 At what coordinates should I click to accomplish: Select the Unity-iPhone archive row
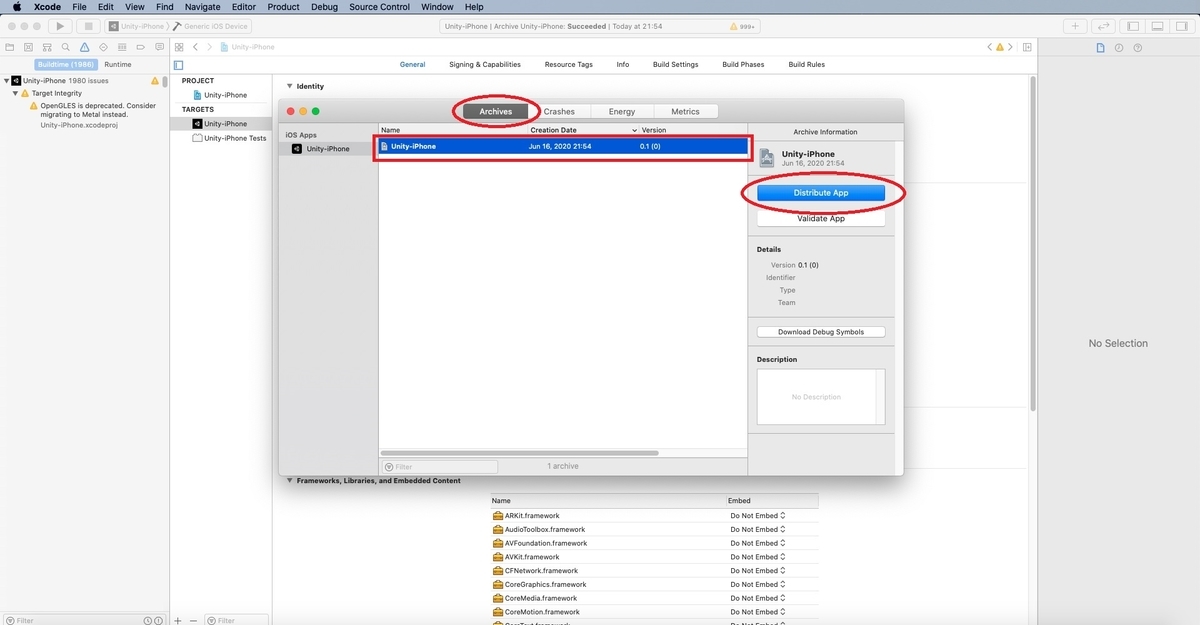(x=563, y=147)
